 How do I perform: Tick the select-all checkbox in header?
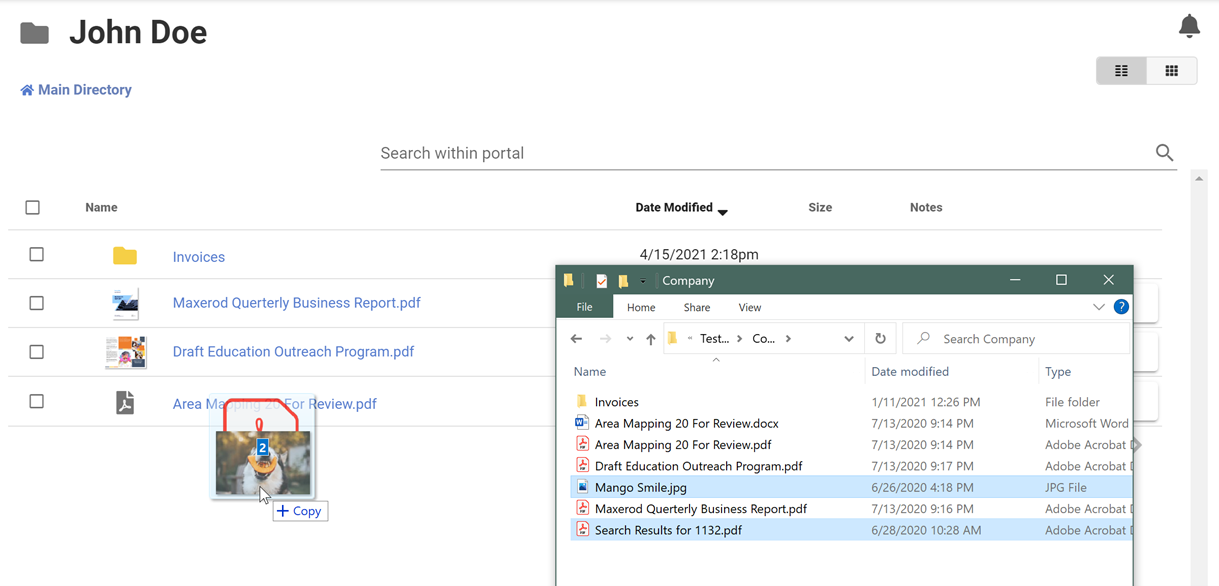tap(33, 207)
